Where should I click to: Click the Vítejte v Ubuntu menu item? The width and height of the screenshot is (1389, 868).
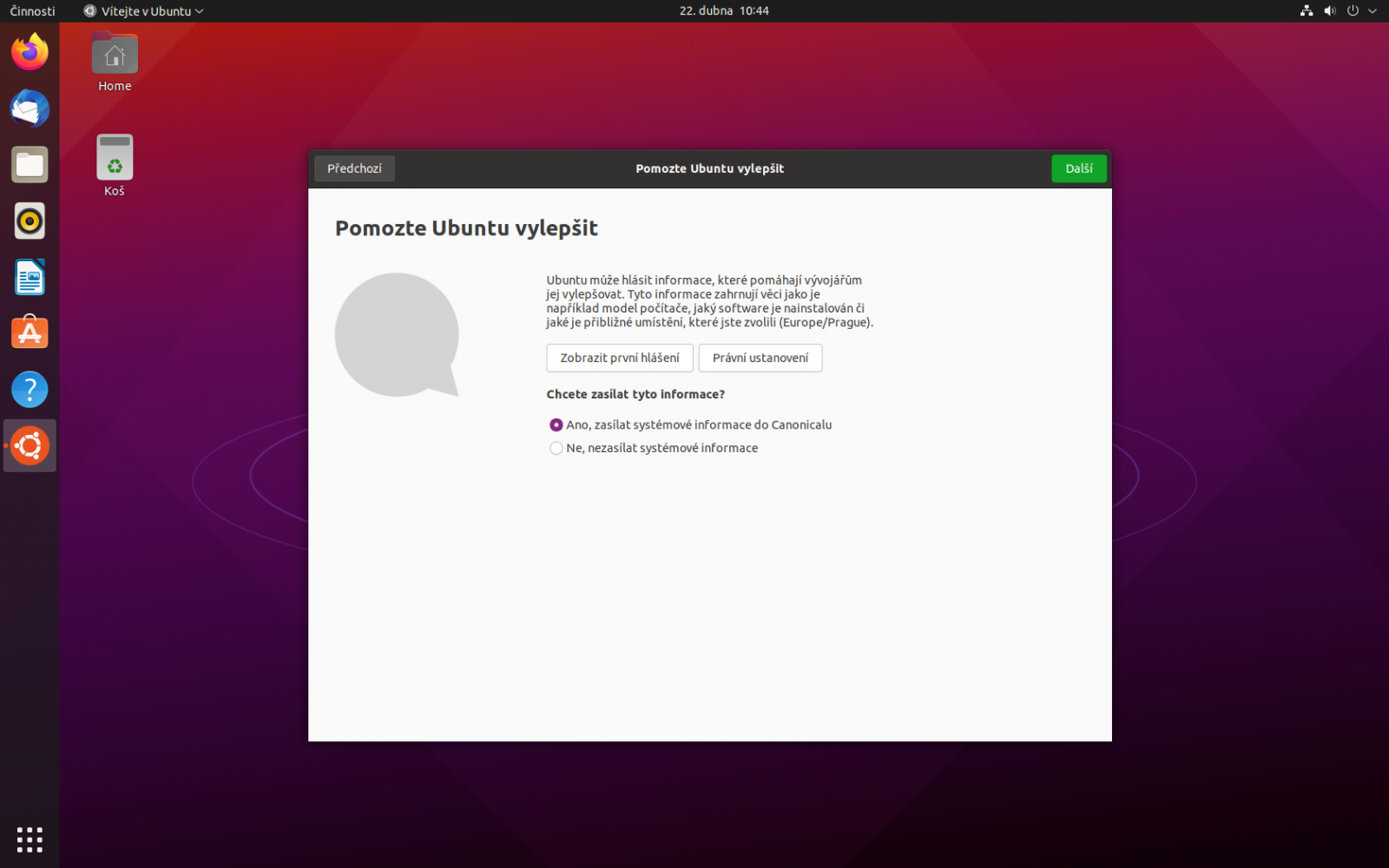[x=143, y=11]
